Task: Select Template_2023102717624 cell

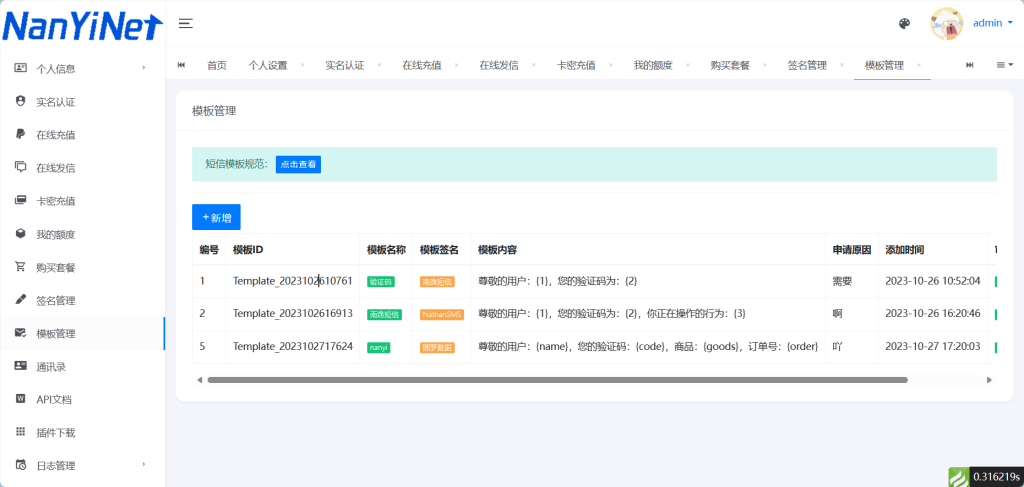Action: tap(293, 347)
